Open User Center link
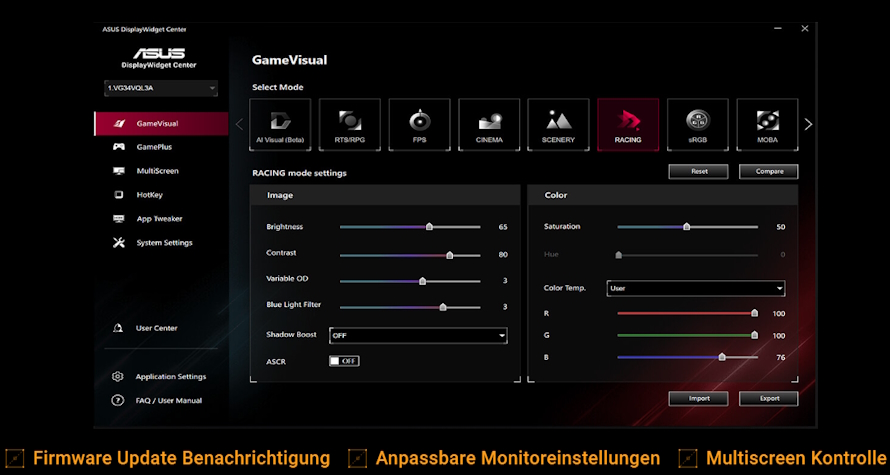Screen dimensions: 890x475 157,328
